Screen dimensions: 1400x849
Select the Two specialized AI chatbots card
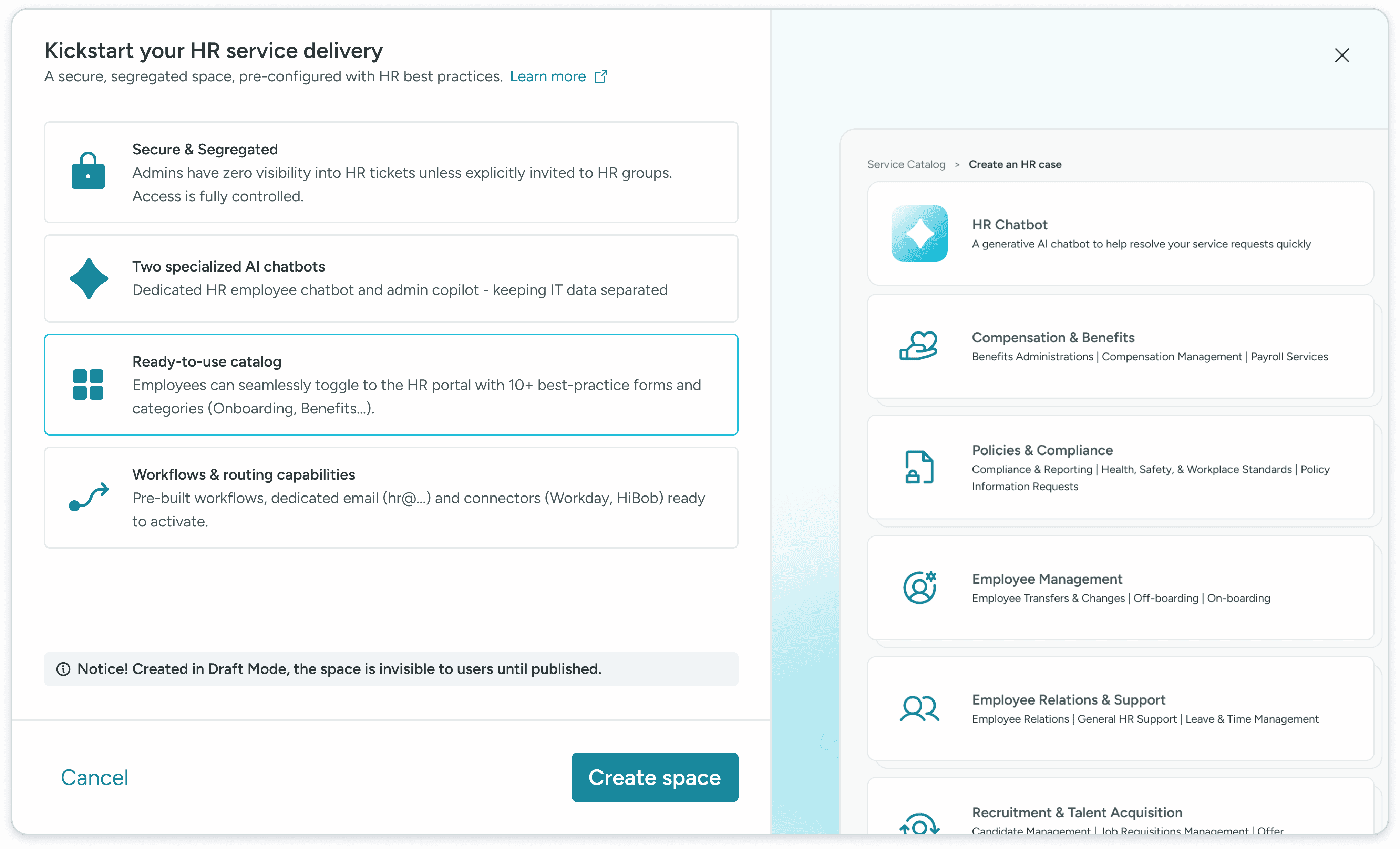pos(391,278)
